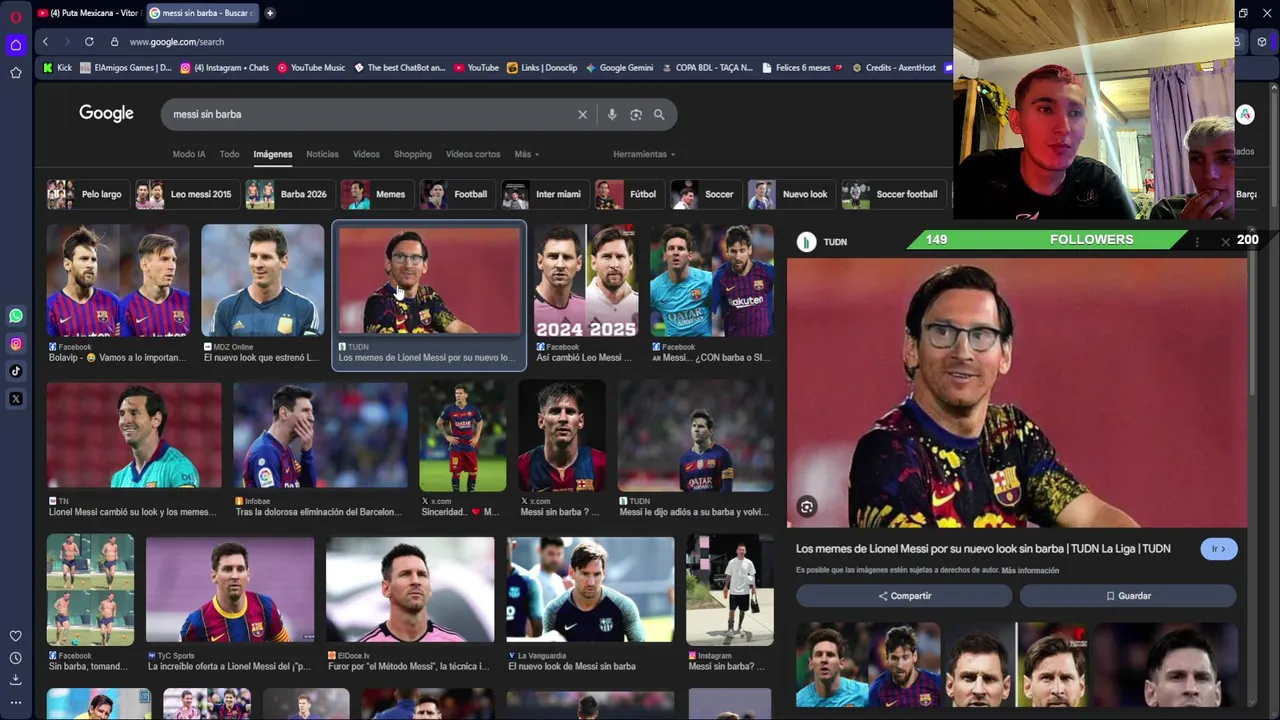Open Instagram Chats bookmark
This screenshot has width=1280, height=720.
click(225, 68)
